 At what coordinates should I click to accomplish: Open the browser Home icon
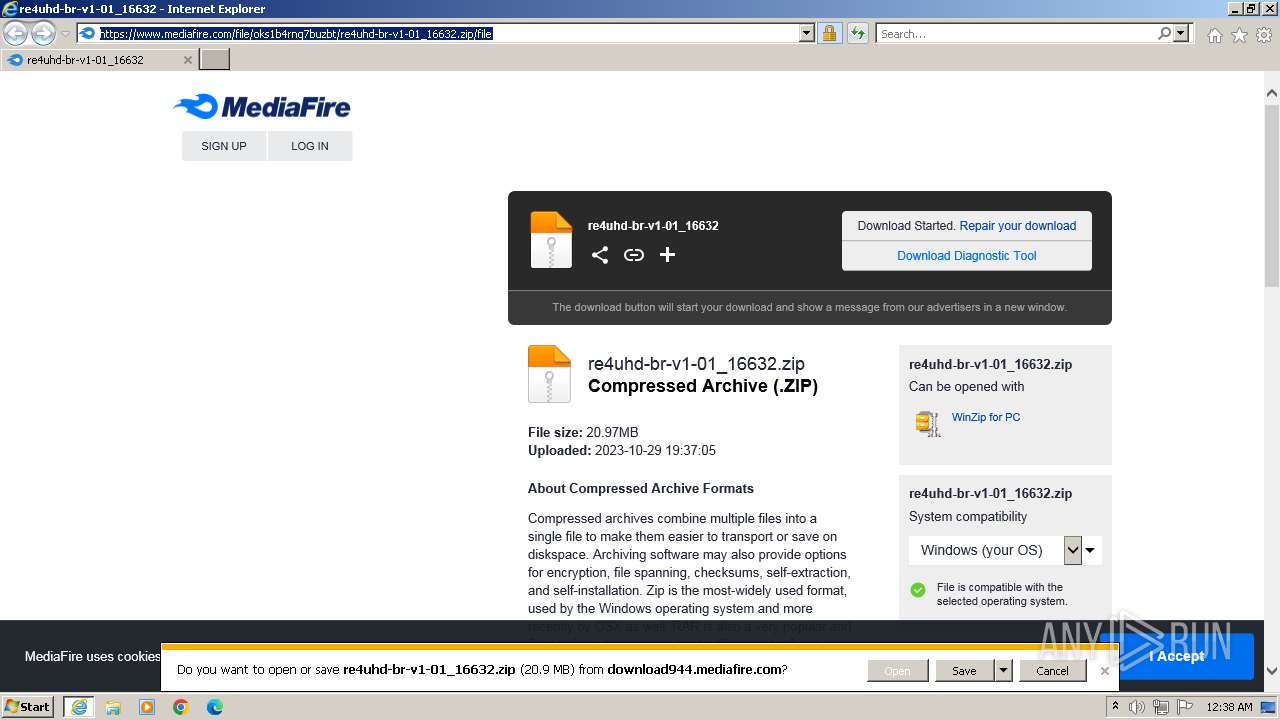coord(1214,35)
